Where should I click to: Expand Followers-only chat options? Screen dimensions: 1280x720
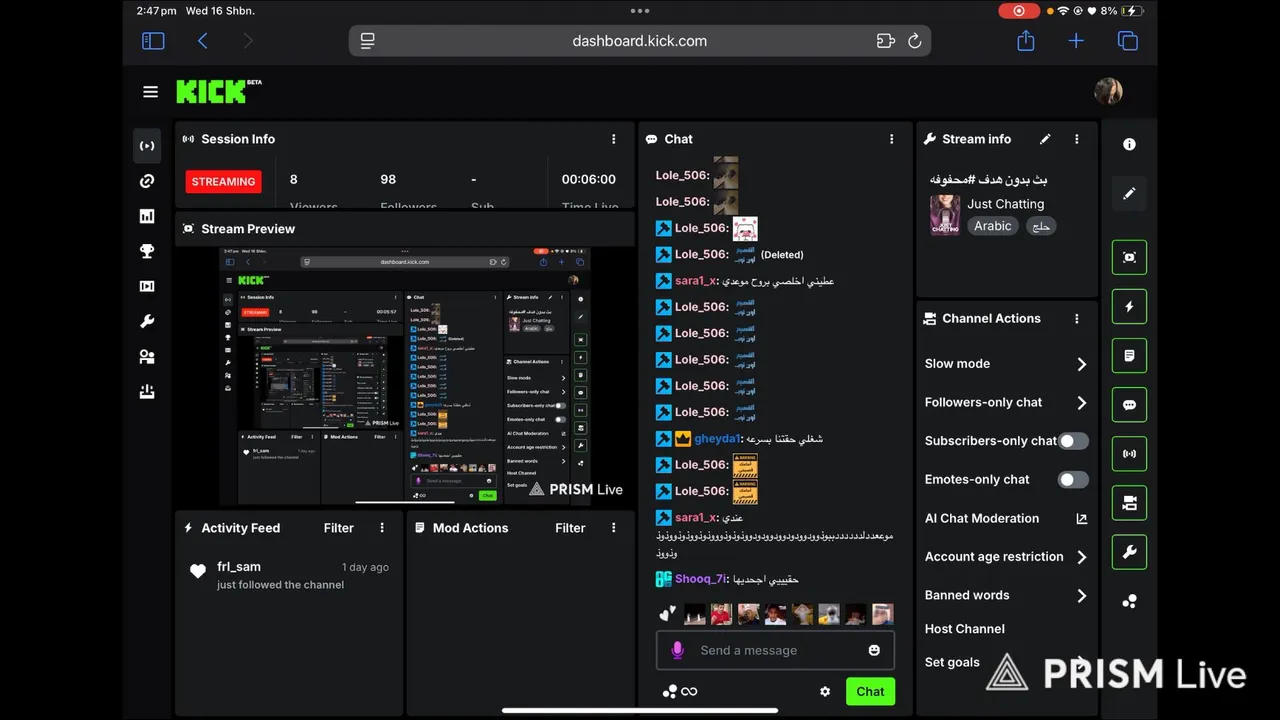tap(1081, 402)
